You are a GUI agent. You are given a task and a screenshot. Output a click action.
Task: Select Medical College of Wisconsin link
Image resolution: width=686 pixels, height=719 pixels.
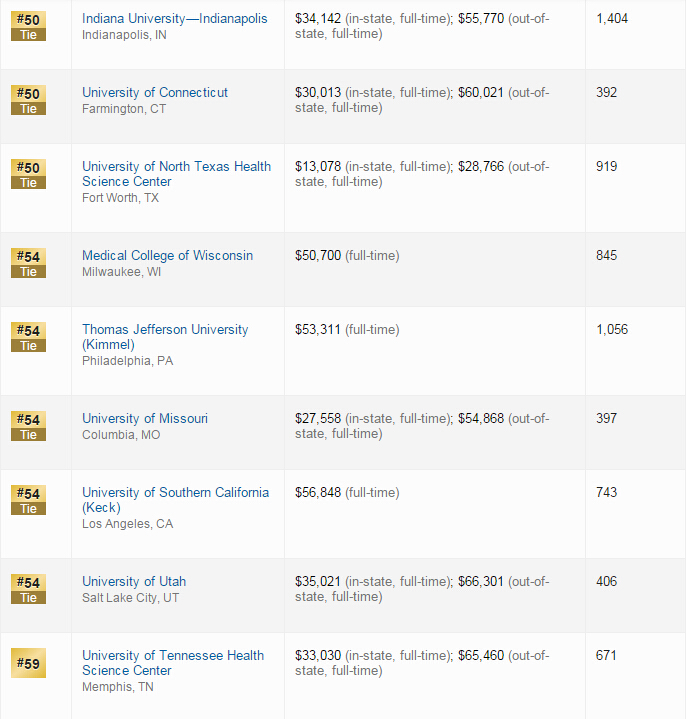tap(167, 256)
